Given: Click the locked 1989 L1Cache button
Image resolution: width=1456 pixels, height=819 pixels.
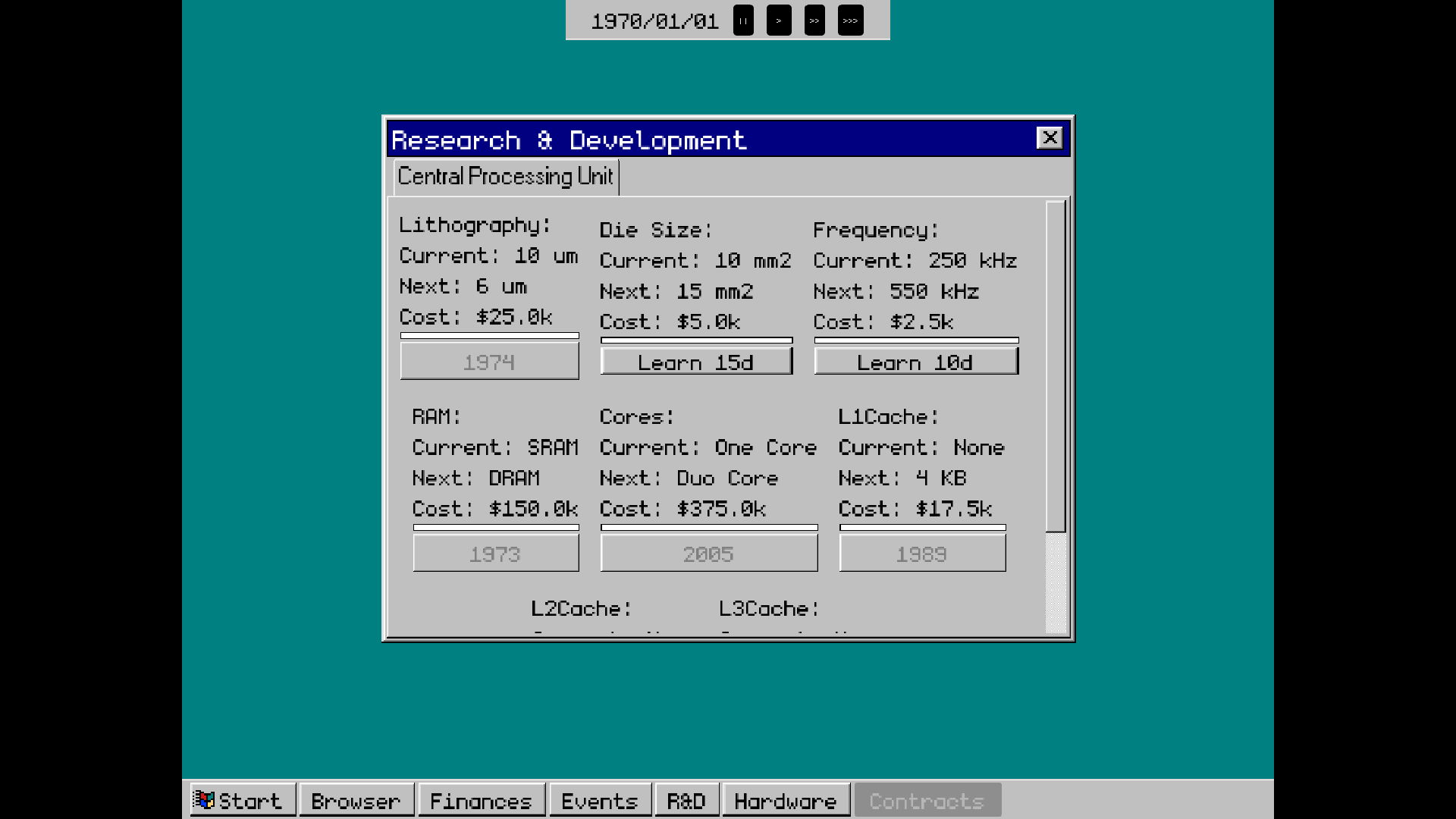Looking at the screenshot, I should tap(922, 553).
